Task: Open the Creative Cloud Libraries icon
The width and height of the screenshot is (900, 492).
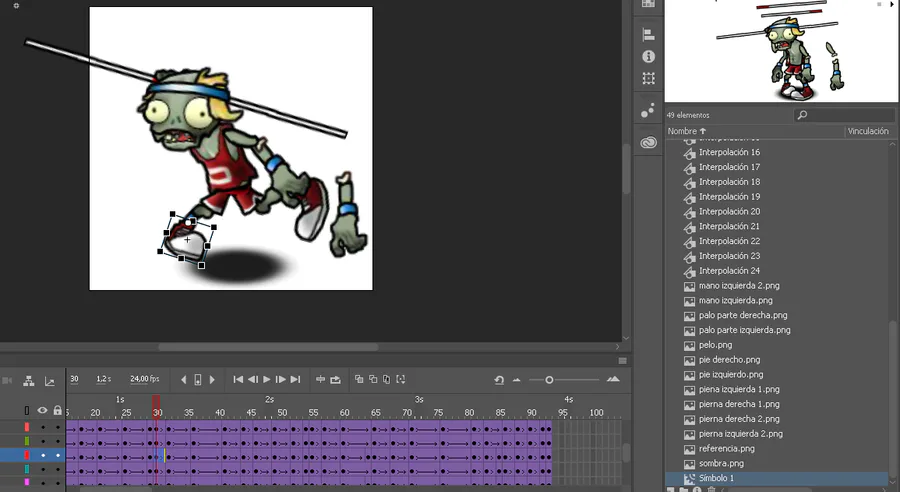Action: (649, 142)
